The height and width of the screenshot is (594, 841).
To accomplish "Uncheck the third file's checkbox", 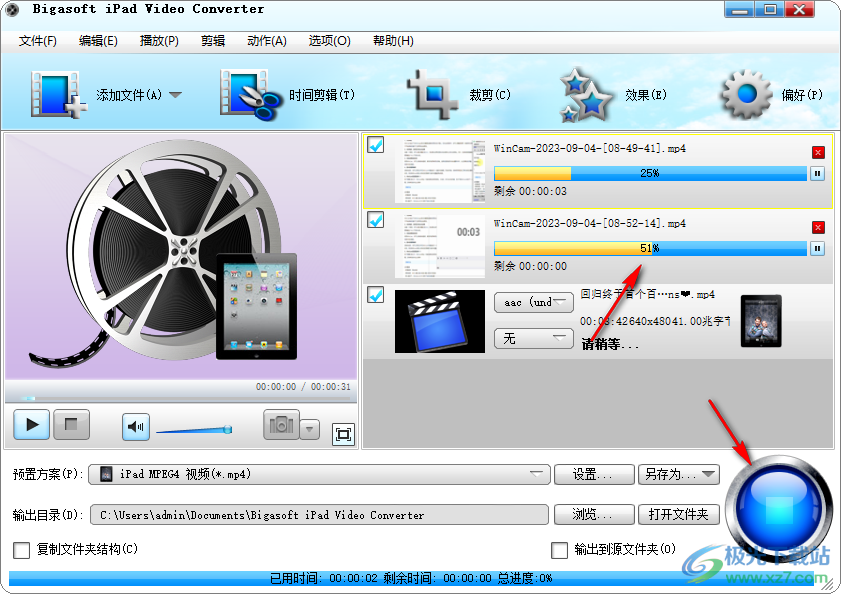I will 375,295.
